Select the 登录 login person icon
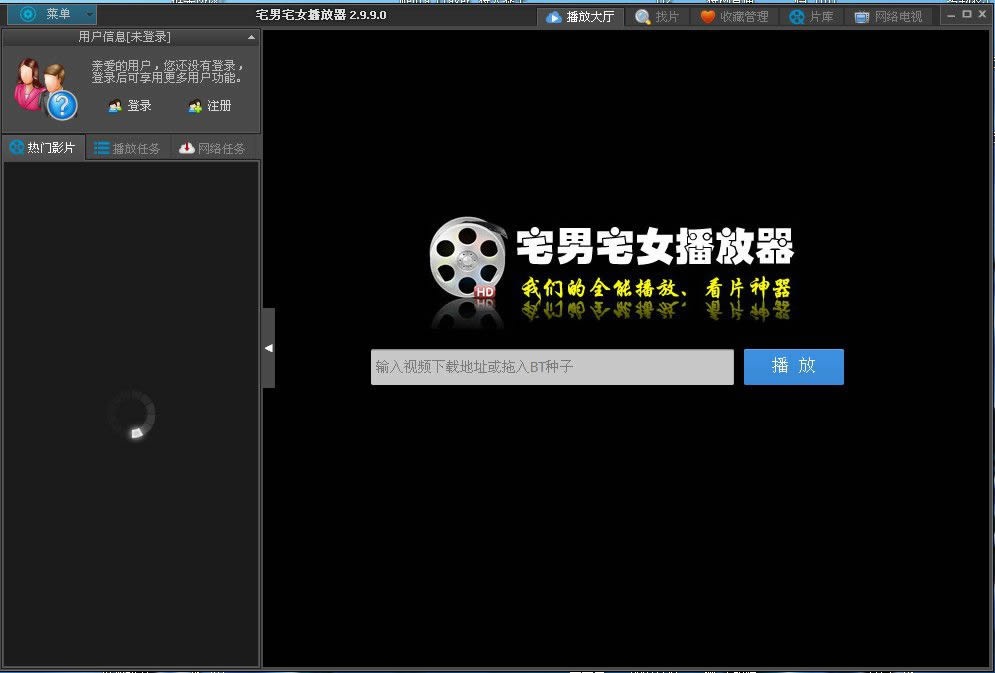995x673 pixels. click(x=113, y=105)
